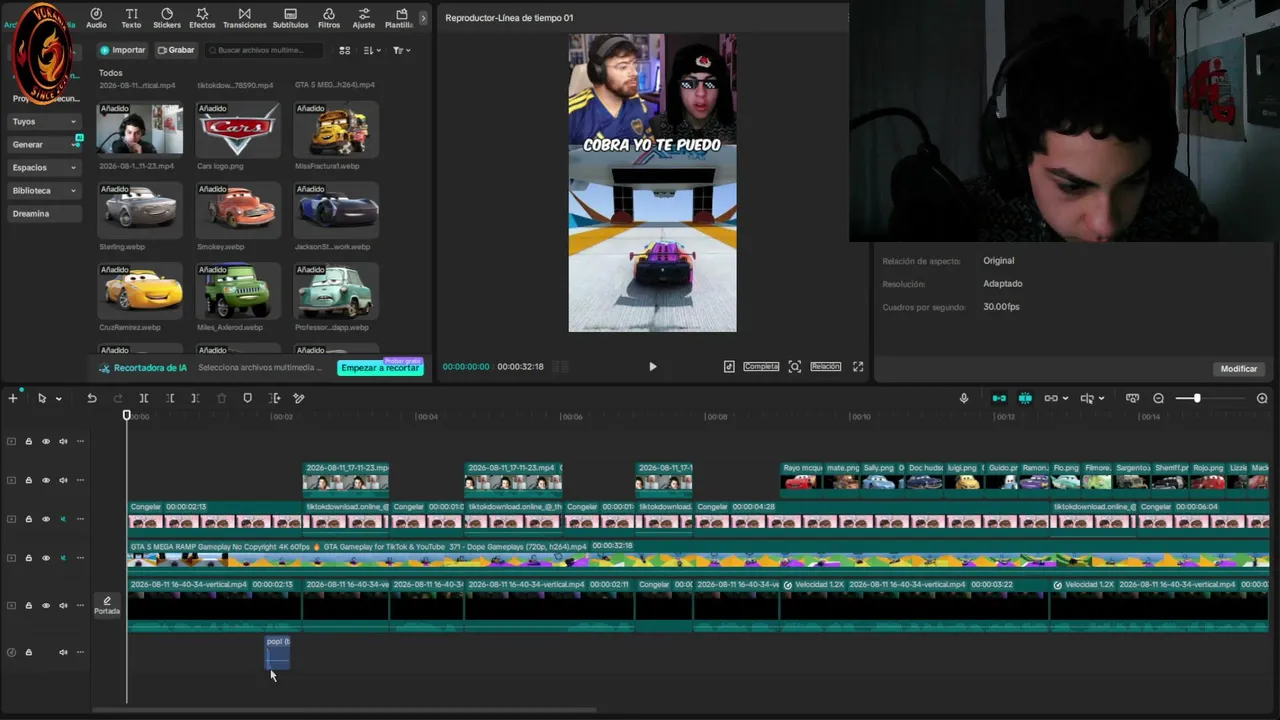Click the redo icon

(x=118, y=398)
